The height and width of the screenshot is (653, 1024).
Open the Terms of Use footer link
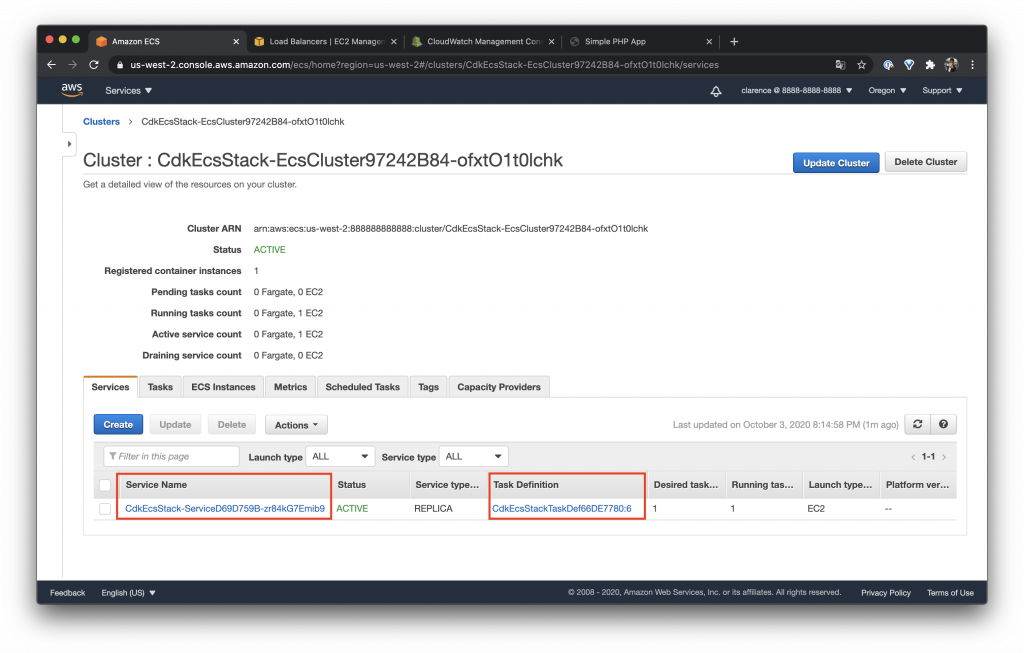[x=950, y=593]
